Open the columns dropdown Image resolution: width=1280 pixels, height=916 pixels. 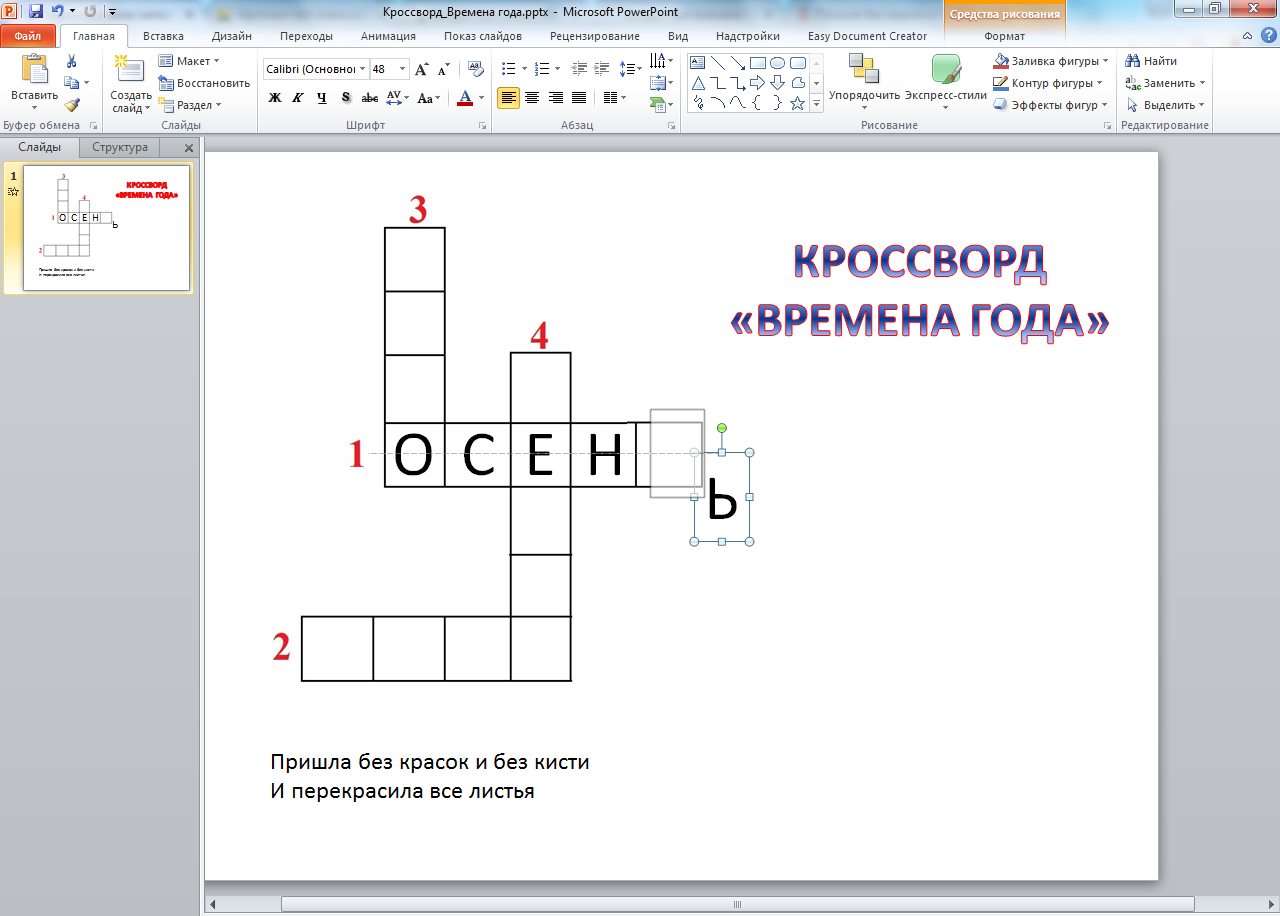(x=615, y=98)
